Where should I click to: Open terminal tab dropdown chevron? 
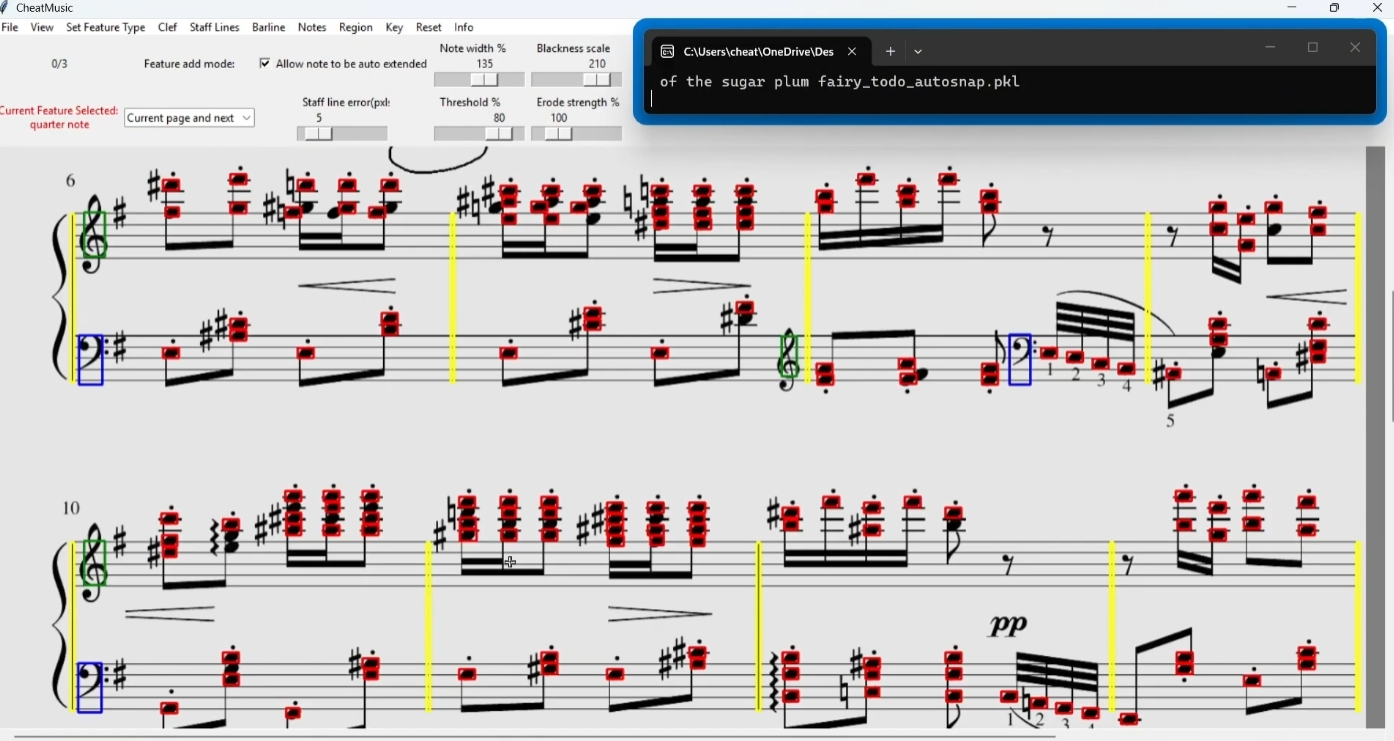[x=919, y=52]
